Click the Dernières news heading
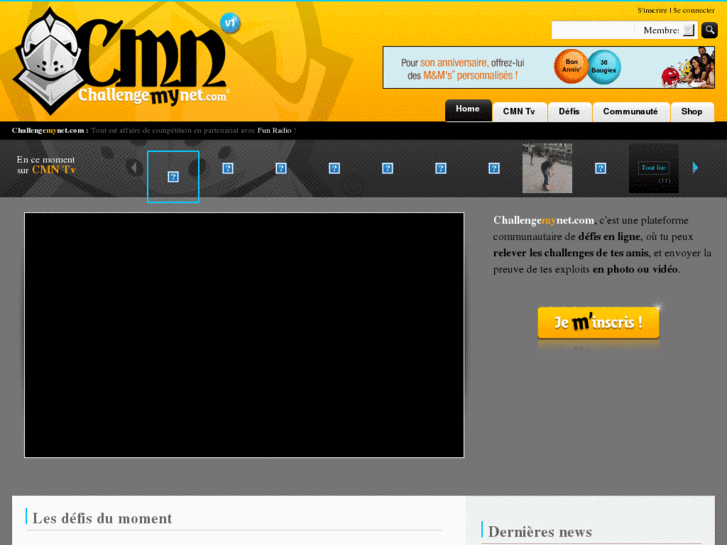 click(540, 532)
